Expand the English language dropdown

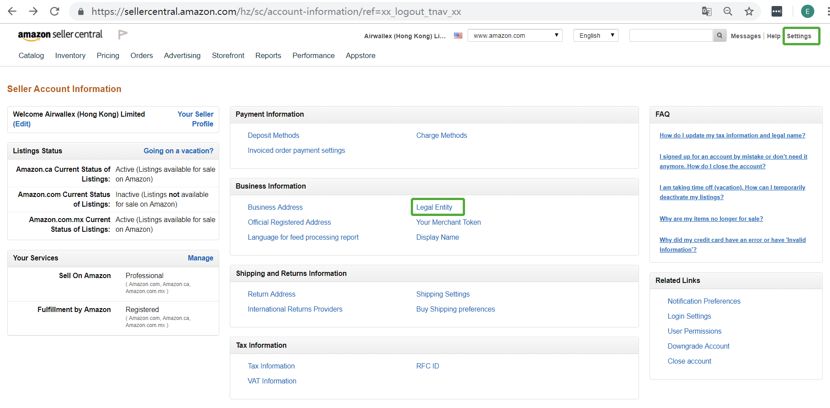596,36
